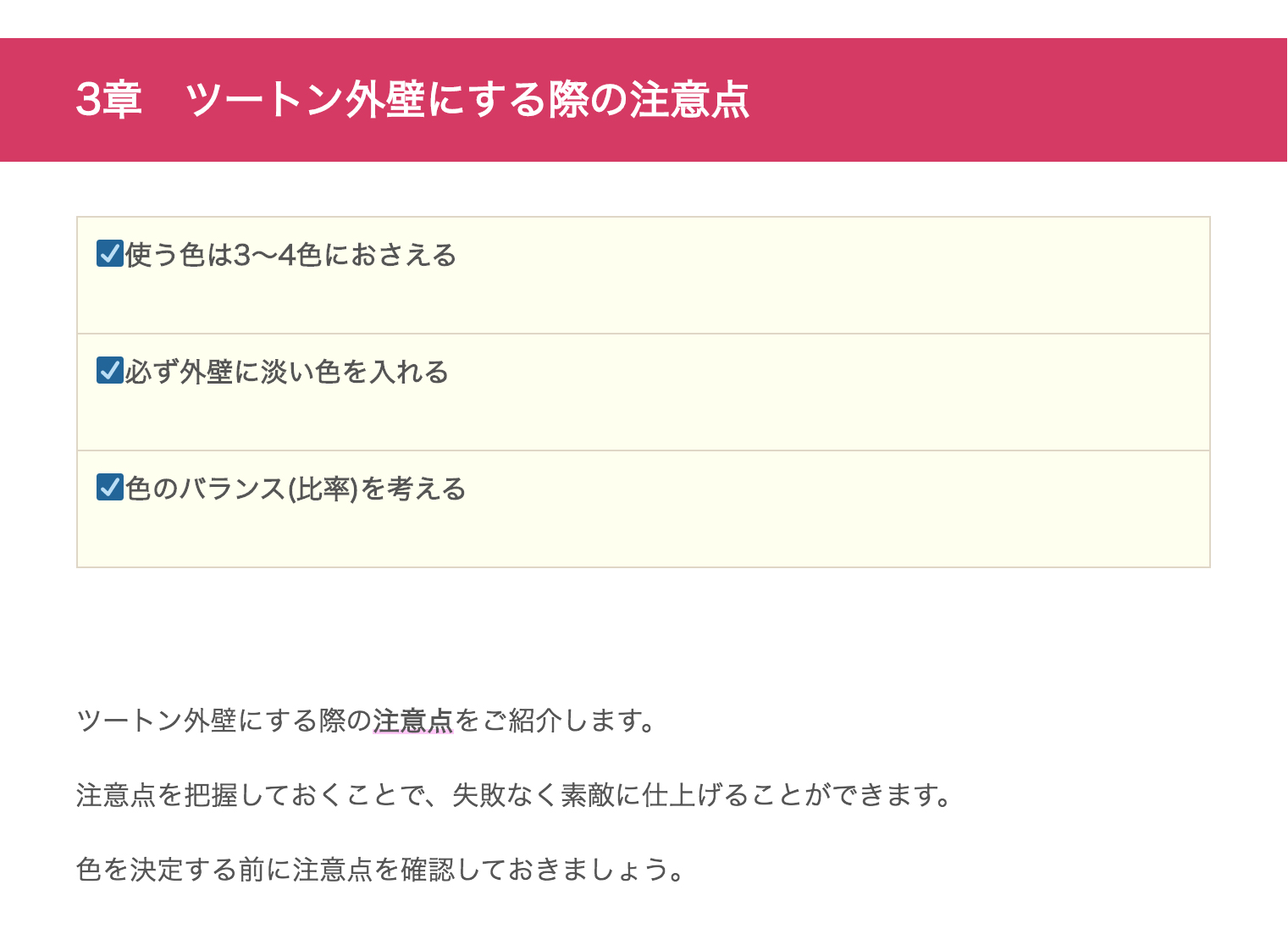This screenshot has height=934, width=1288.
Task: Click the word 確認 in the last paragraph
Action: point(428,870)
